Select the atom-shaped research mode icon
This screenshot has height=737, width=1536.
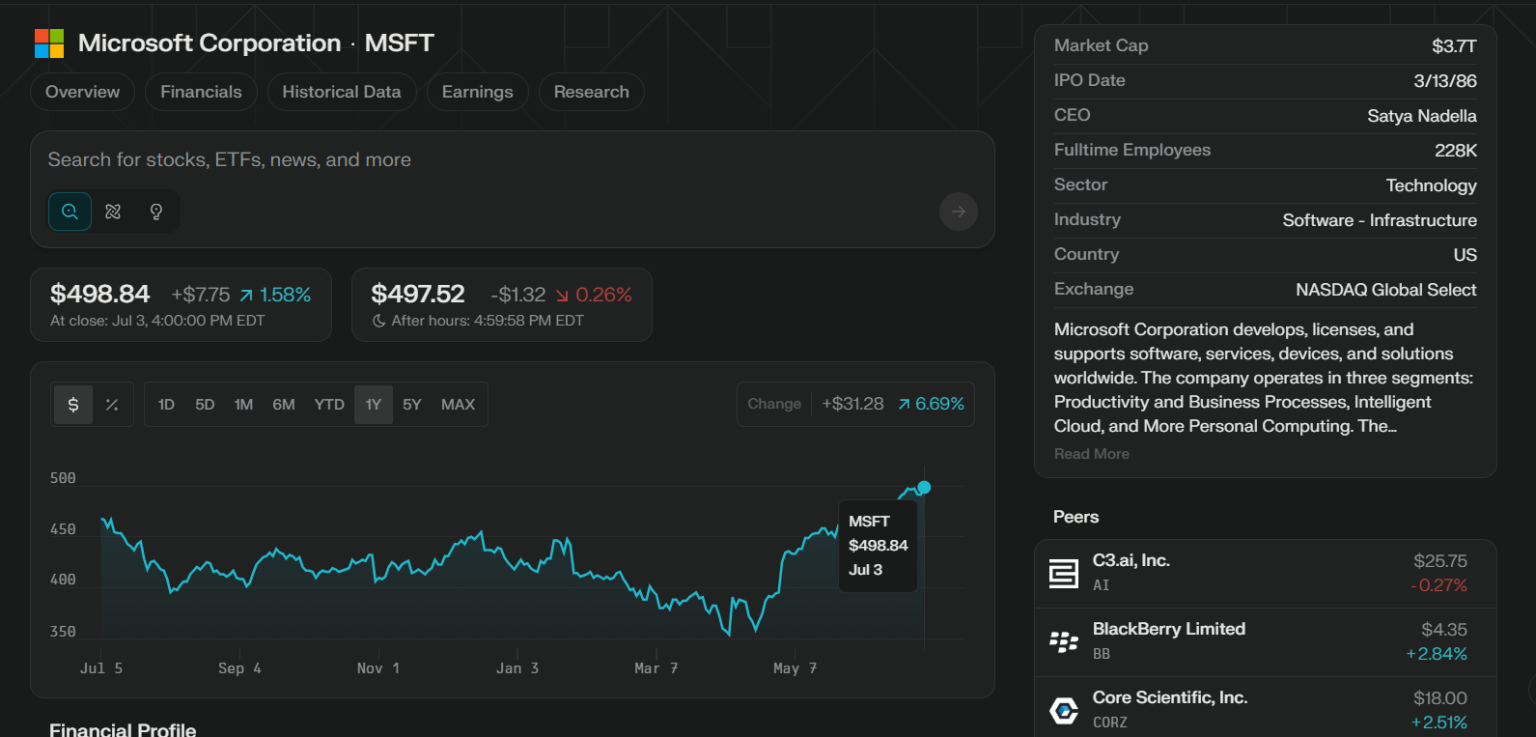click(x=113, y=211)
